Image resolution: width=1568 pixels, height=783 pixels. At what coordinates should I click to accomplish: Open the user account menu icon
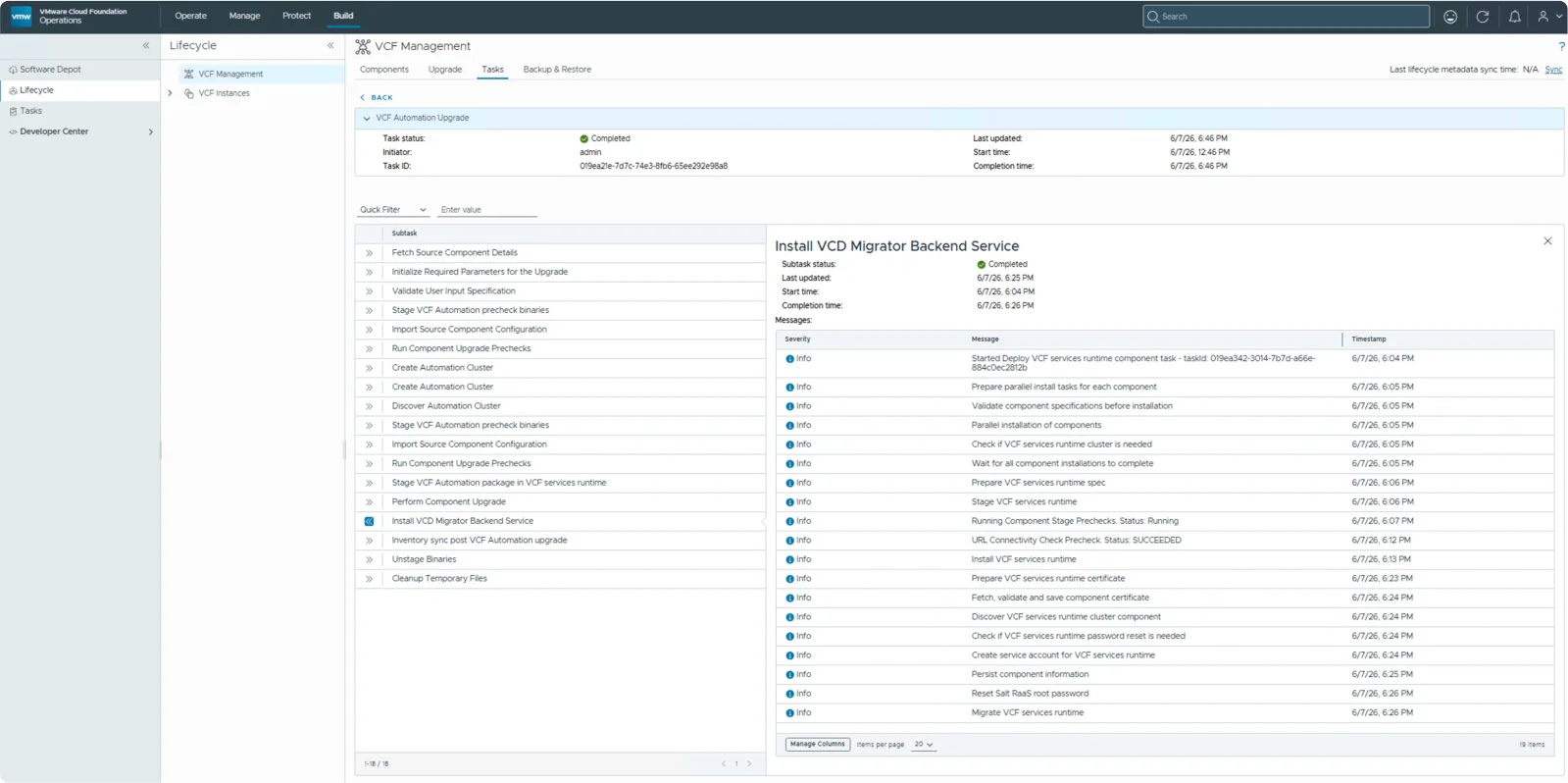(1548, 17)
